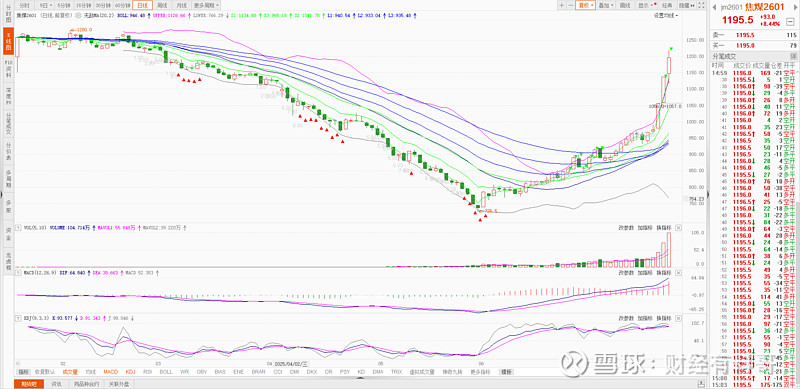Go to next contract with right arrow

point(795,7)
